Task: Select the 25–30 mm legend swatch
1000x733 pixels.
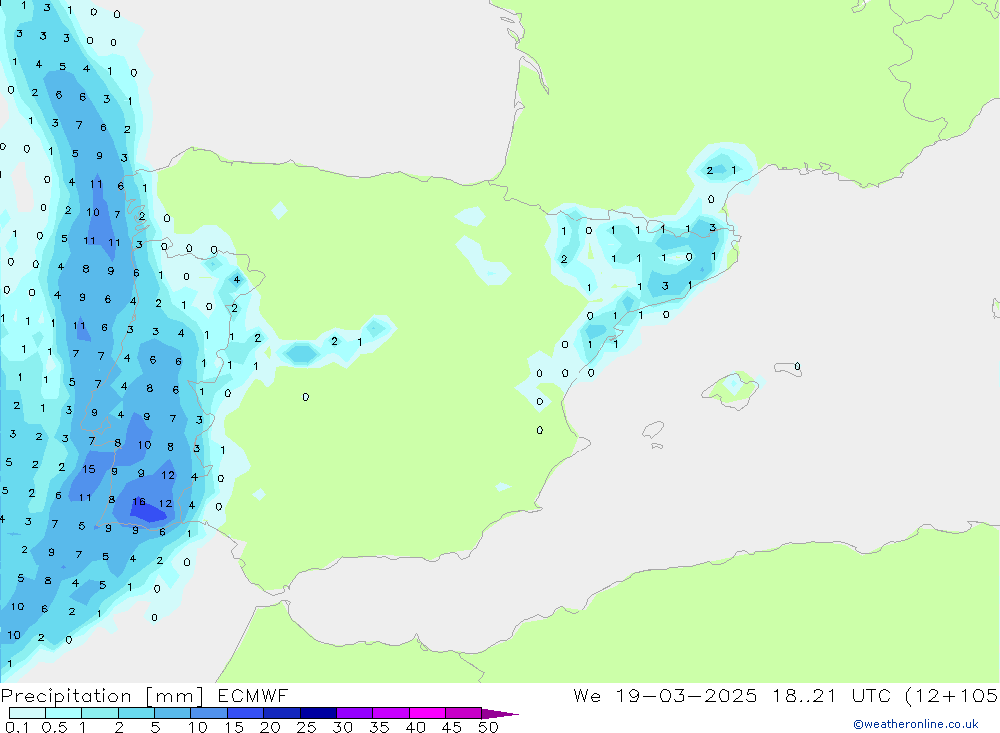Action: point(318,713)
